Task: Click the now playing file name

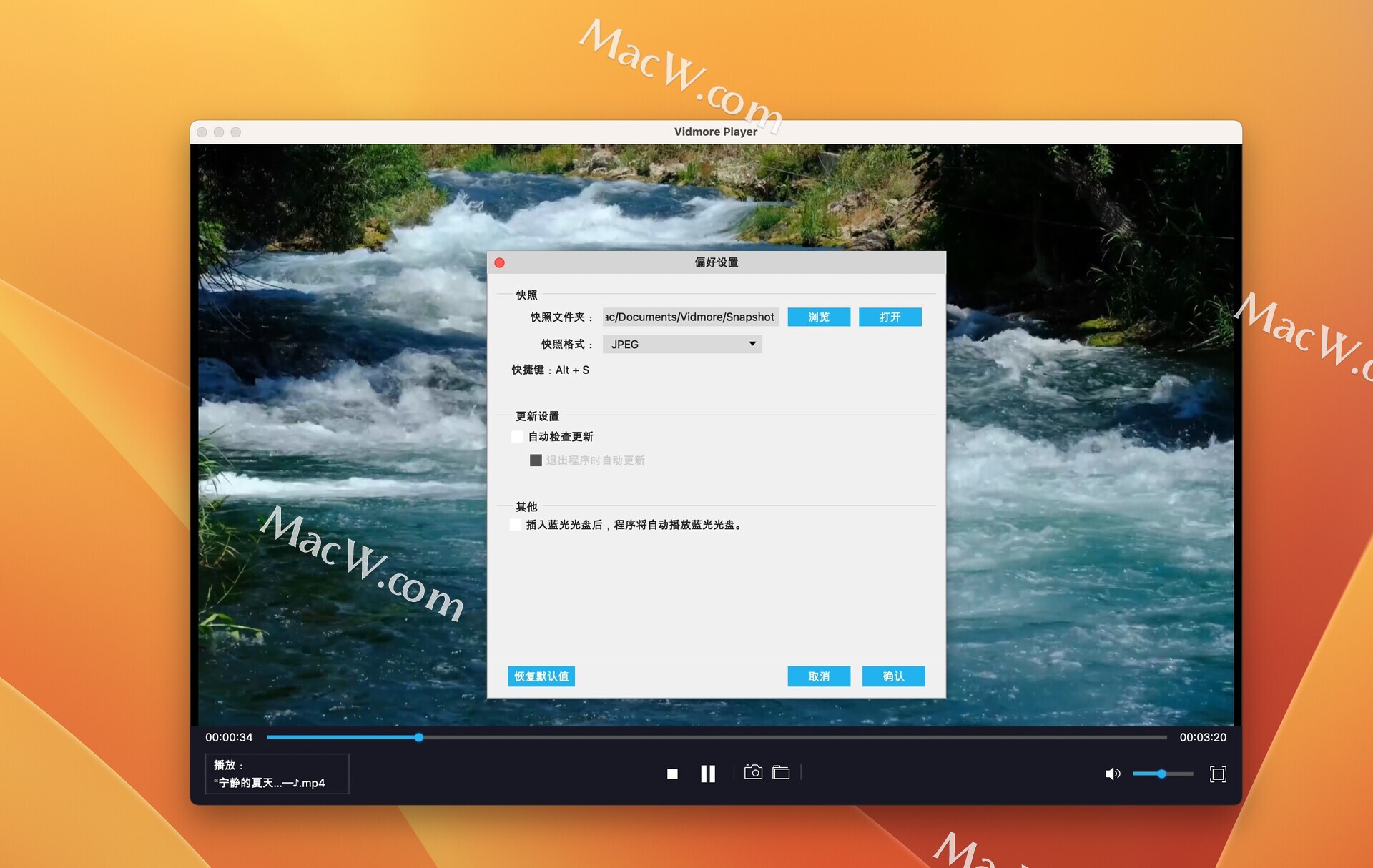Action: click(x=270, y=783)
